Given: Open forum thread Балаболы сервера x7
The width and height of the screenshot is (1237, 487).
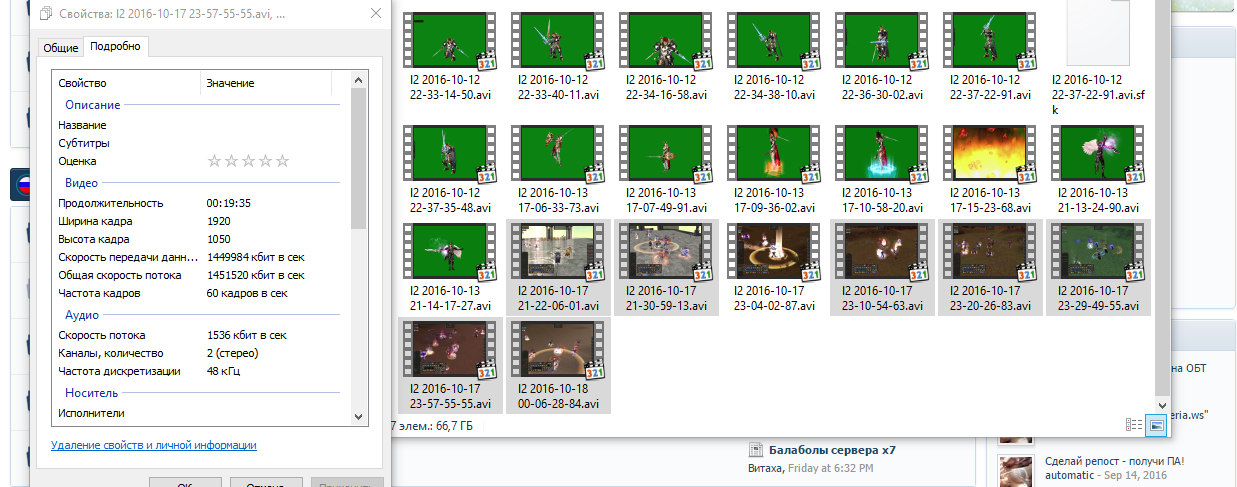Looking at the screenshot, I should 832,450.
